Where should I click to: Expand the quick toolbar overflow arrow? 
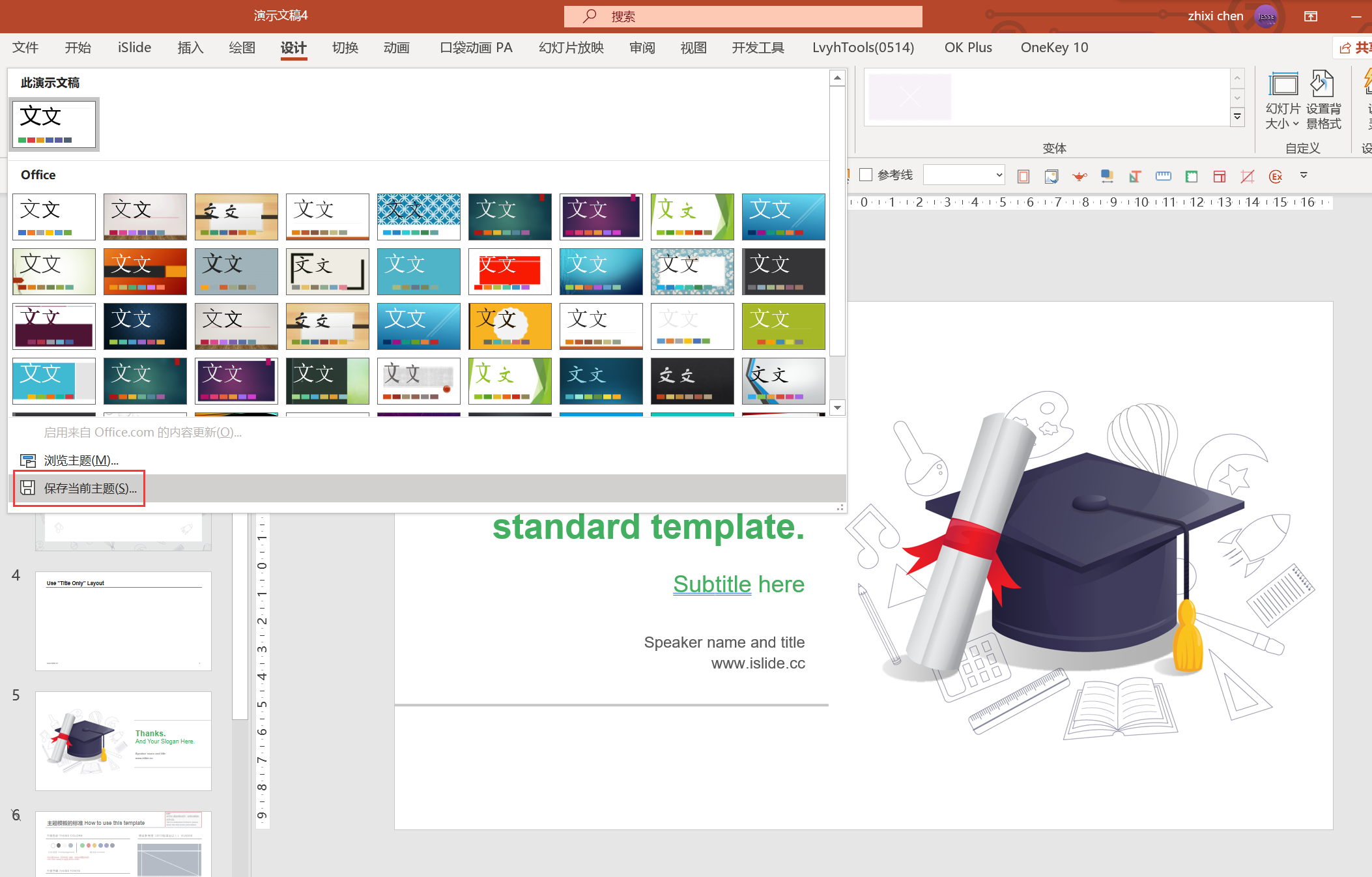(1304, 175)
